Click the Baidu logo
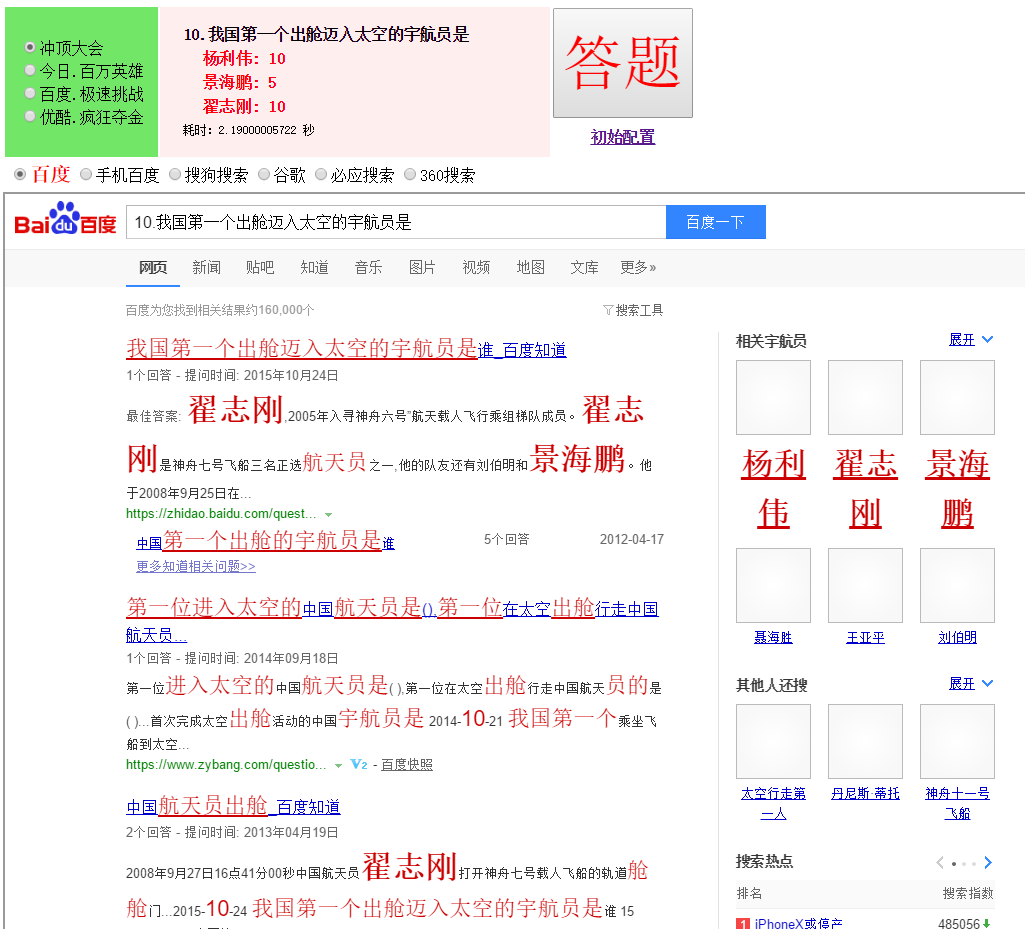This screenshot has width=1025, height=929. (65, 218)
